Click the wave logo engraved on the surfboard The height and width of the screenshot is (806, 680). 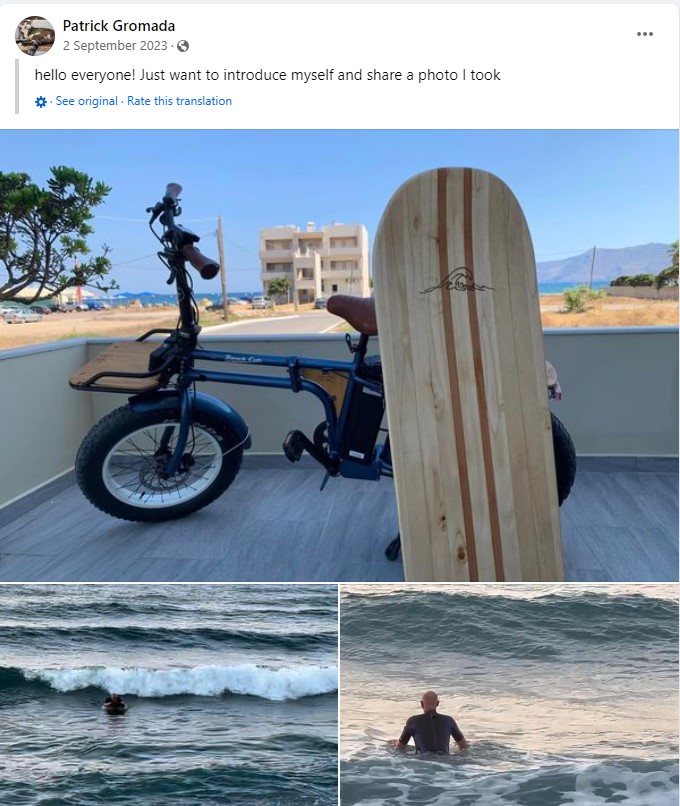click(457, 281)
